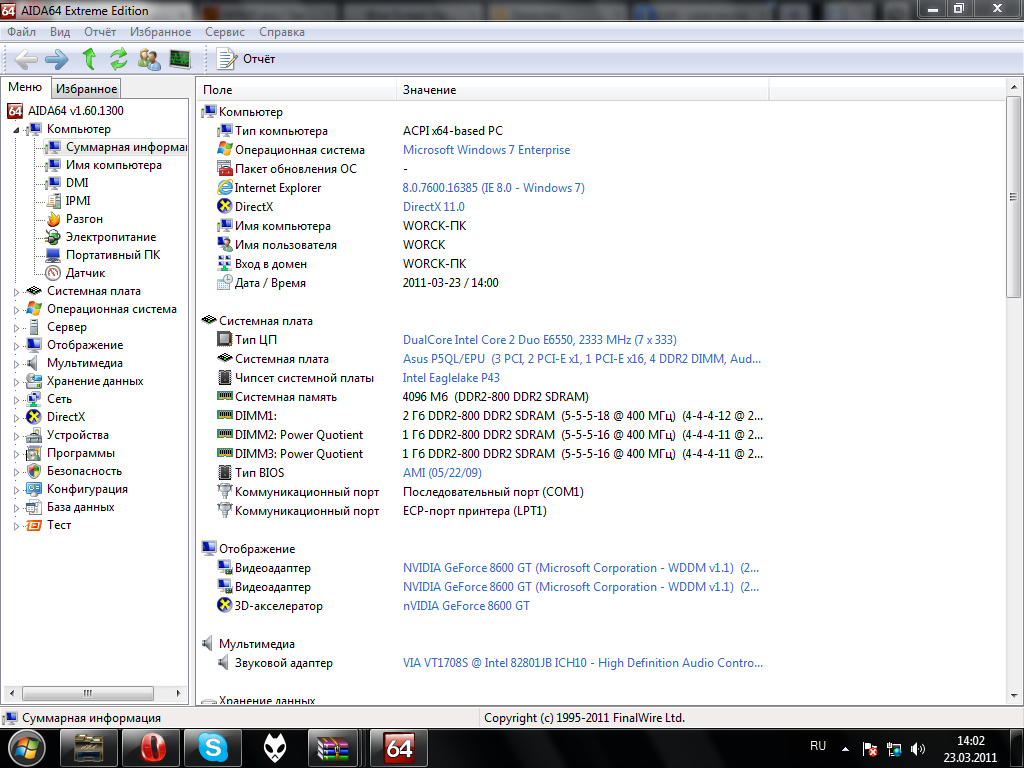Switch to the Избранное tab in the sidebar

pyautogui.click(x=86, y=89)
